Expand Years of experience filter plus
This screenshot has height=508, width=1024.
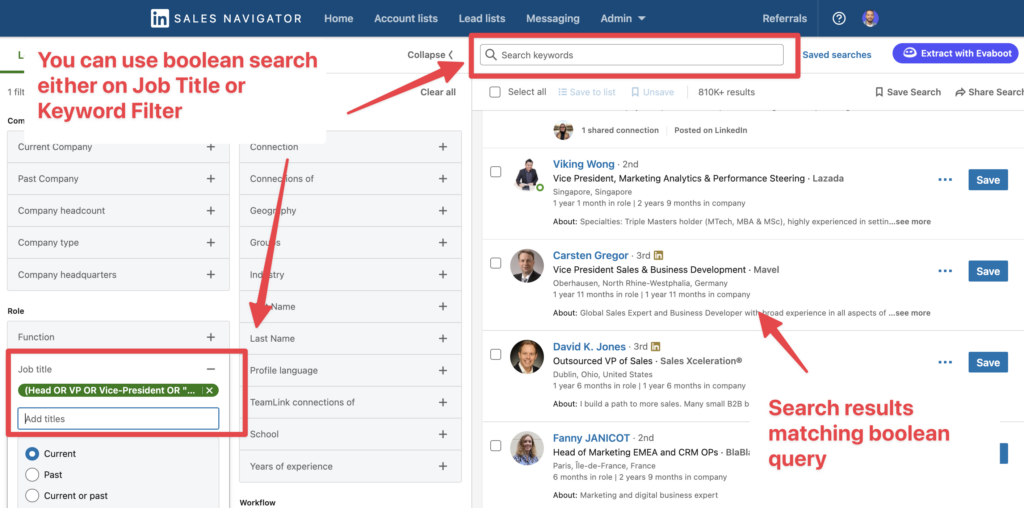pos(443,466)
